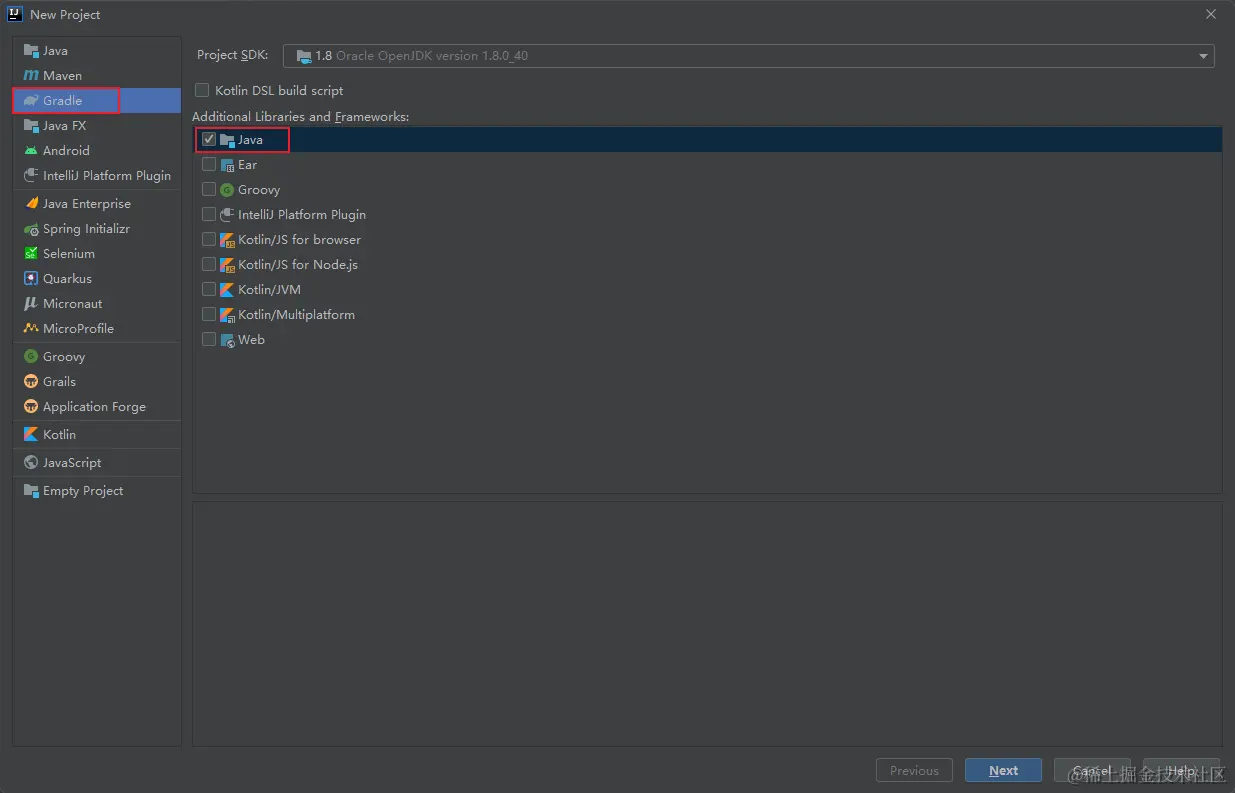Click the Maven 'm' icon
The height and width of the screenshot is (793, 1235).
[x=31, y=76]
